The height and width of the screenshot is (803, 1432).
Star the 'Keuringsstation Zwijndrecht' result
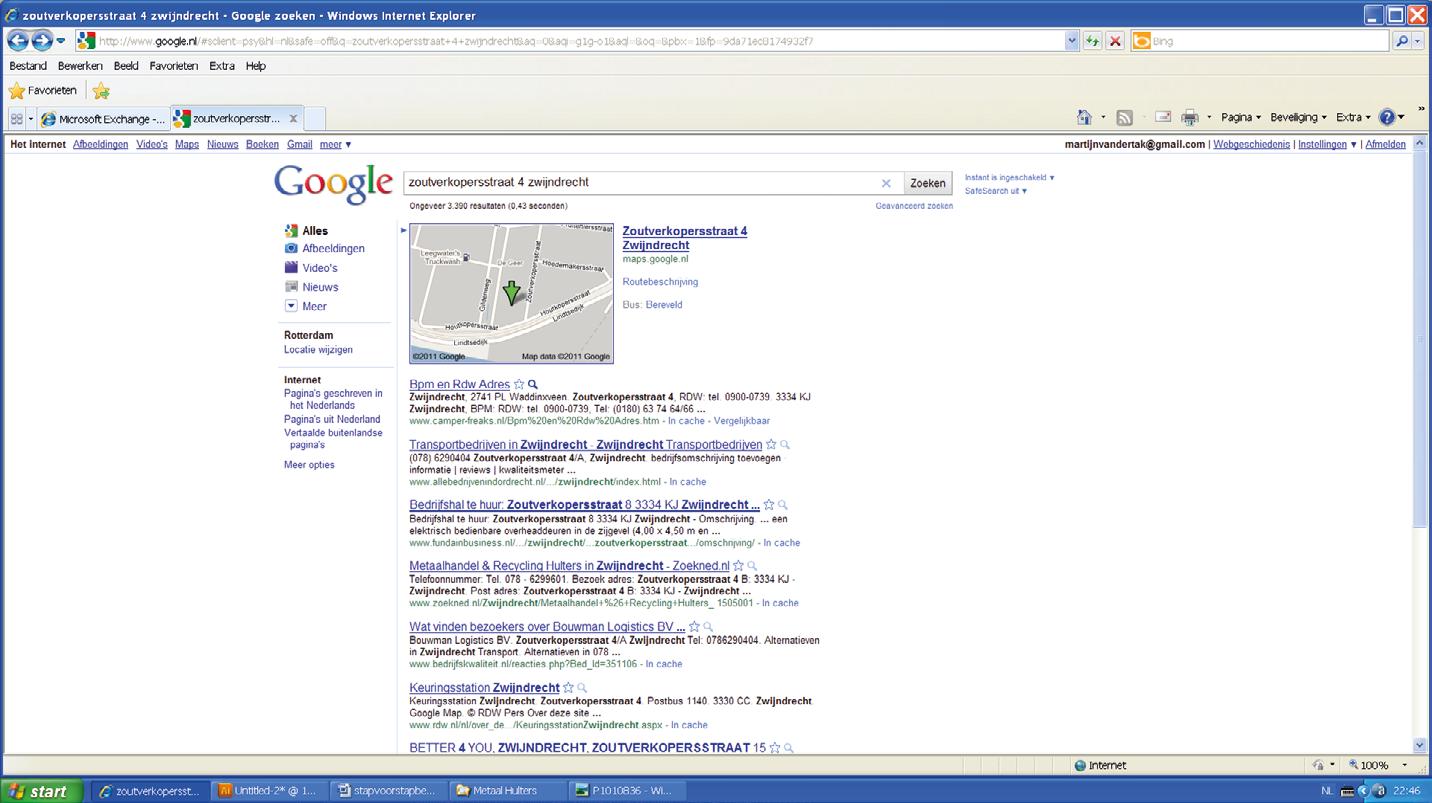[x=568, y=688]
